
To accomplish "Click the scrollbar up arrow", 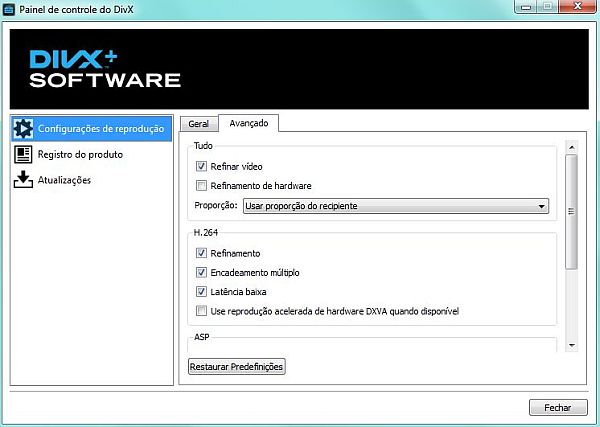I will coord(572,147).
